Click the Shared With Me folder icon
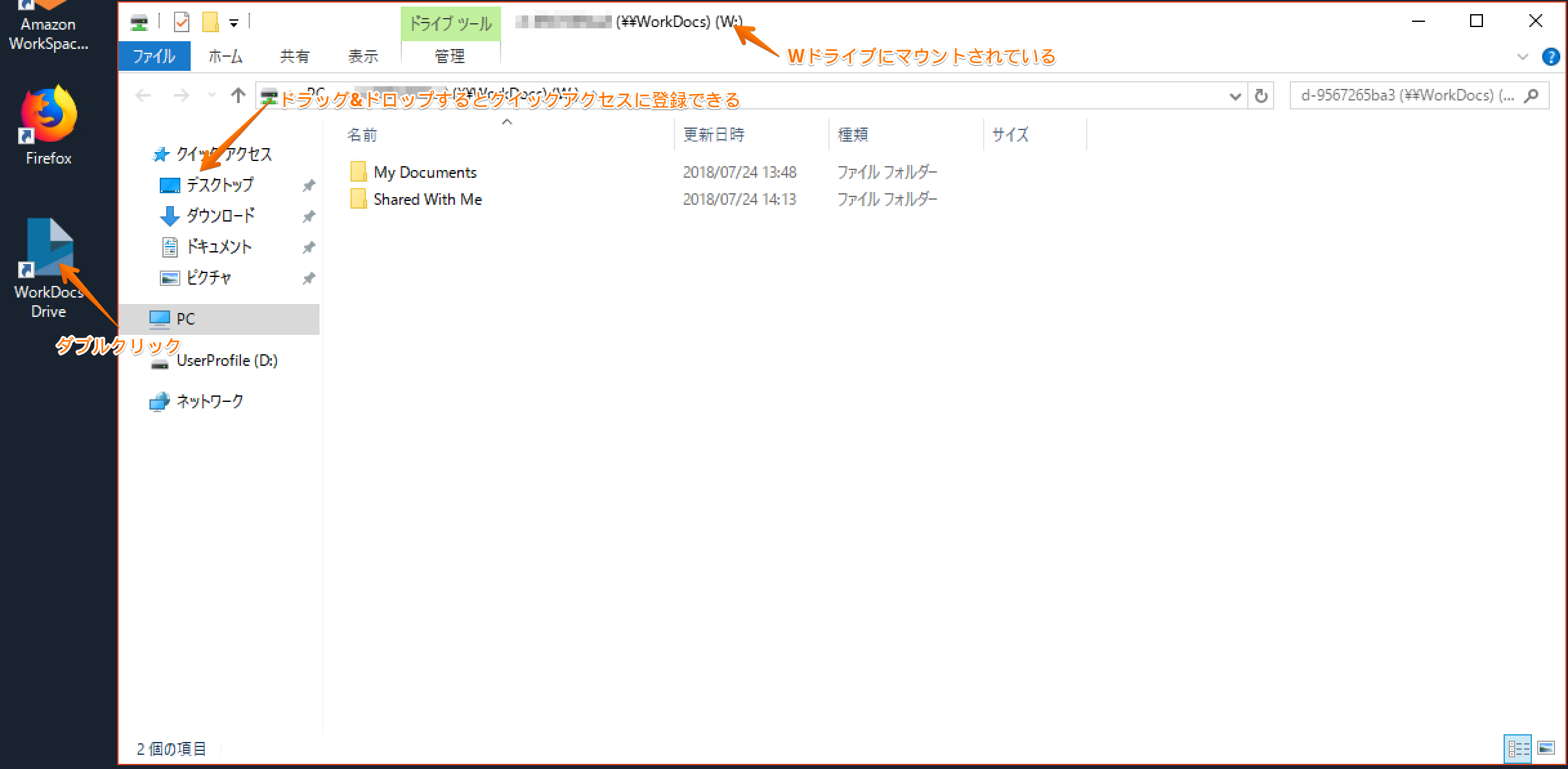The image size is (1568, 769). (359, 199)
